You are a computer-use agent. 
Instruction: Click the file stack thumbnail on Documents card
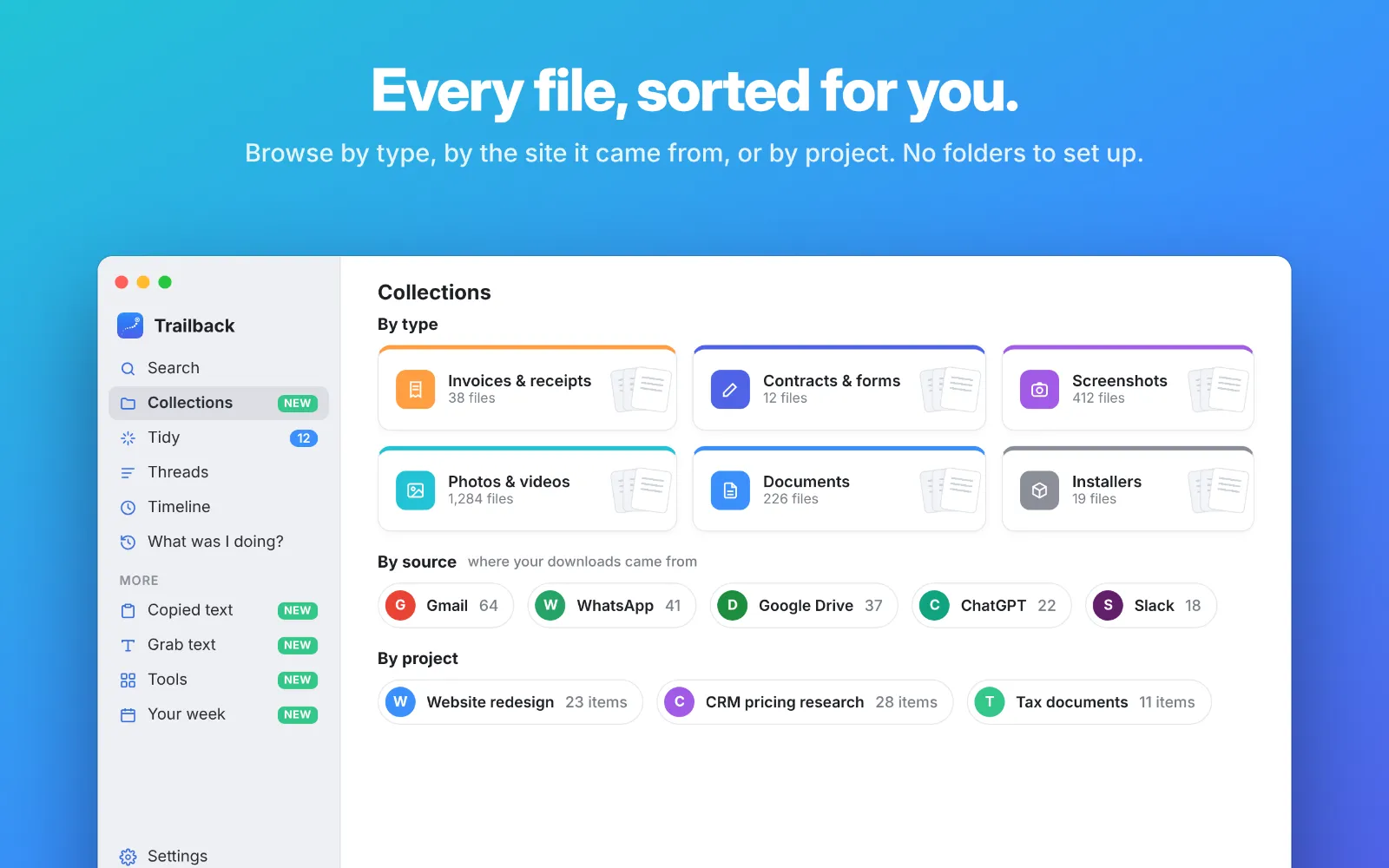(951, 490)
